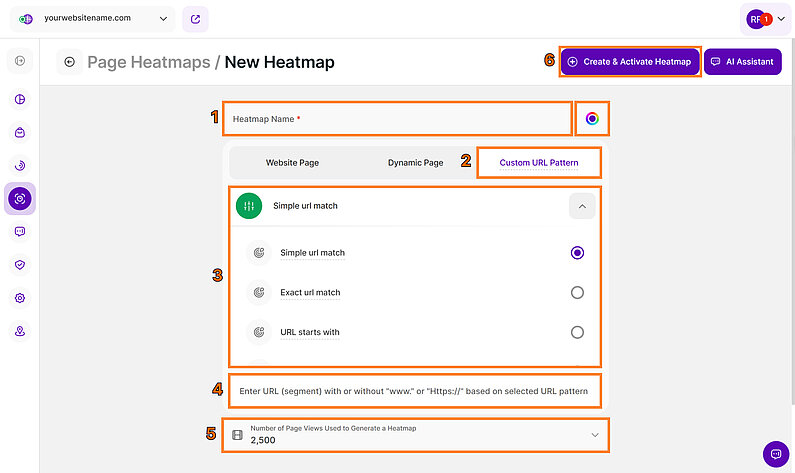
Task: Switch to the Dynamic Page tab
Action: pyautogui.click(x=415, y=162)
